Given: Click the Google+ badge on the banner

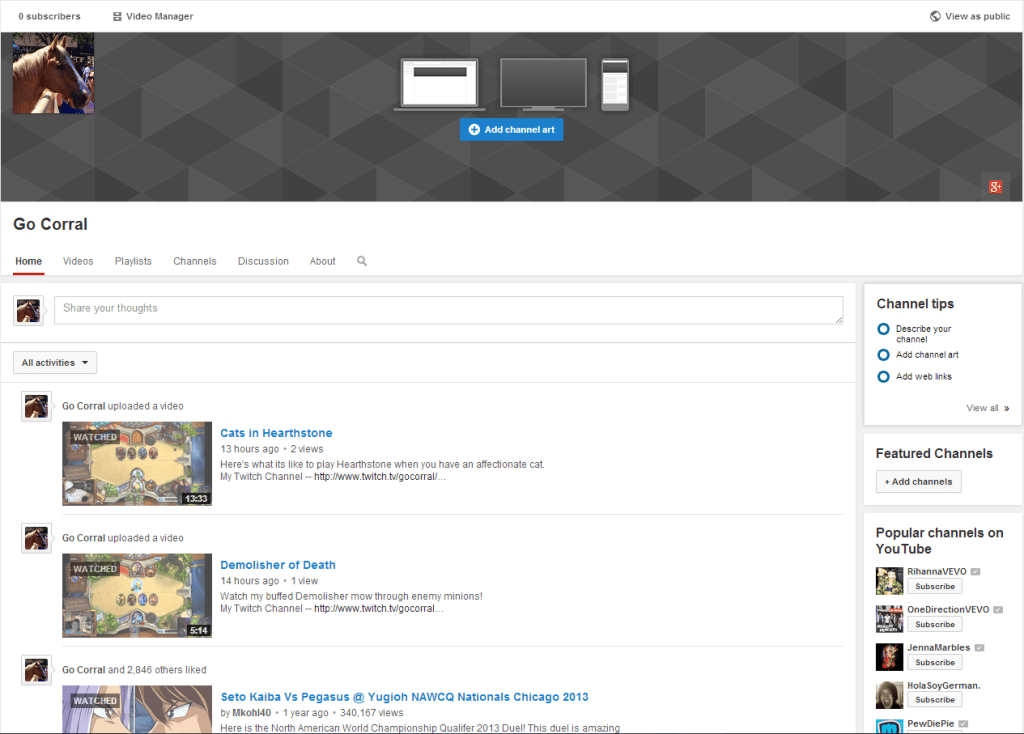Looking at the screenshot, I should coord(995,186).
